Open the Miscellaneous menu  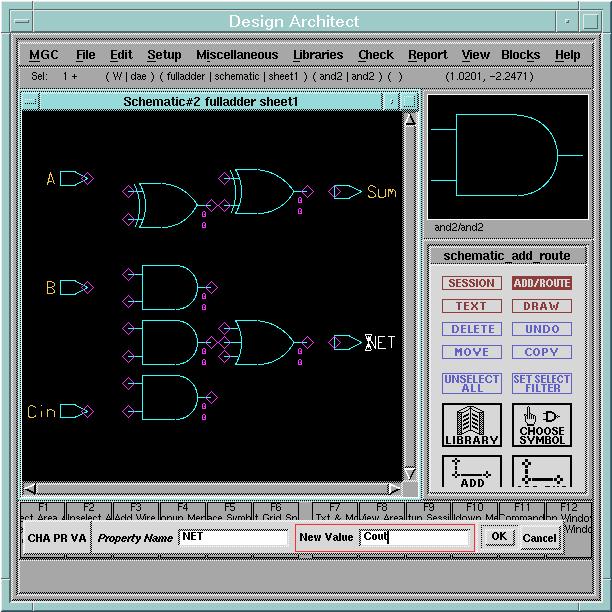click(237, 55)
